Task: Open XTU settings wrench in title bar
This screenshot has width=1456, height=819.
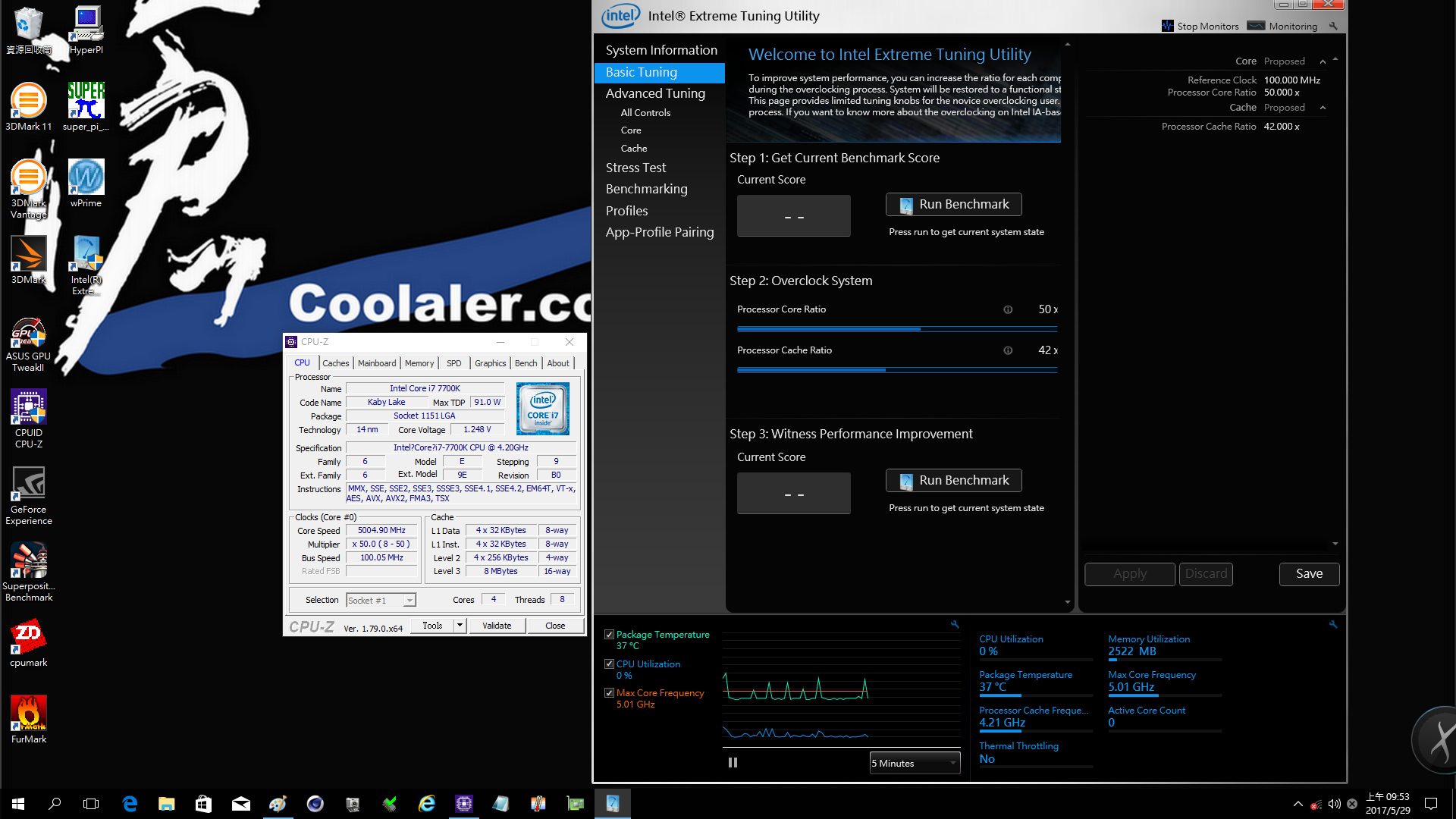Action: click(x=1333, y=26)
